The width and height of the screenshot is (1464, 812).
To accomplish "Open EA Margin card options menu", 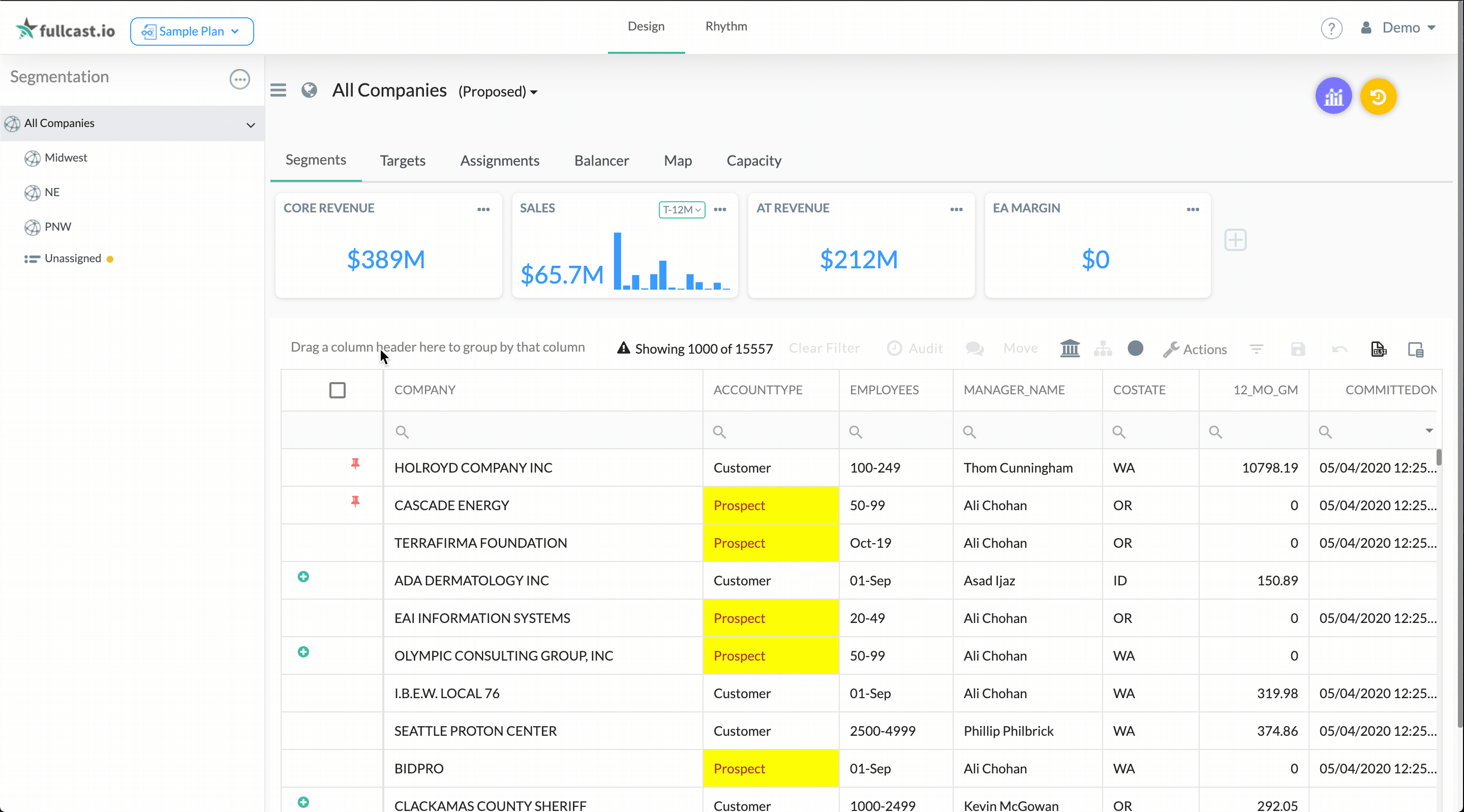I will [1193, 209].
